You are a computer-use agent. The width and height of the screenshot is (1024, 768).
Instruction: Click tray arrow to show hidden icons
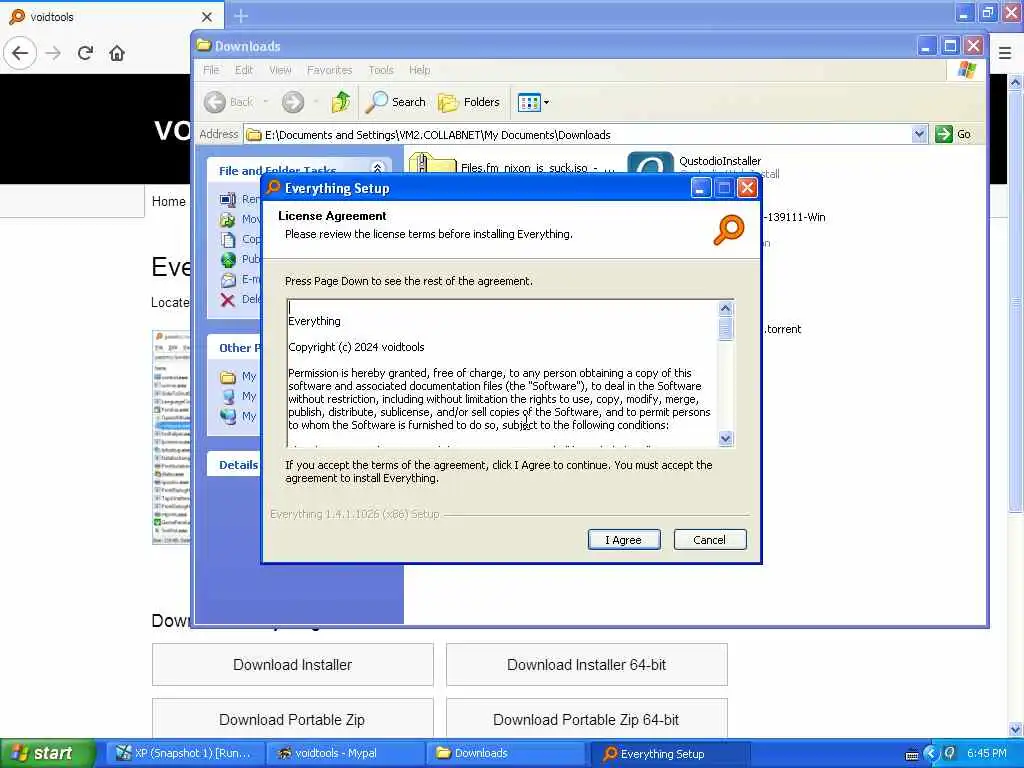tap(931, 754)
